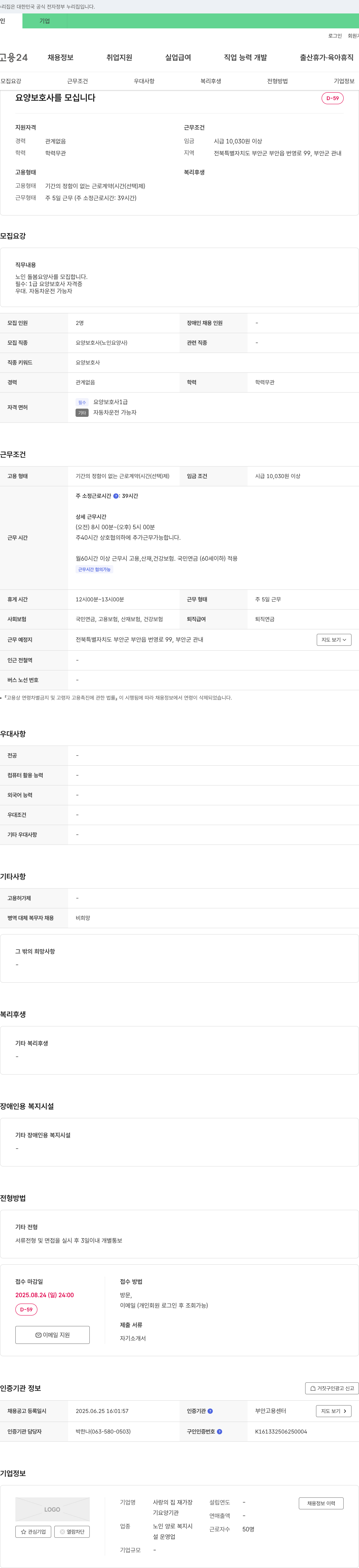359x1568 pixels.
Task: Open 지도 보기 arrow for 부안고용센터
Action: tap(334, 1411)
